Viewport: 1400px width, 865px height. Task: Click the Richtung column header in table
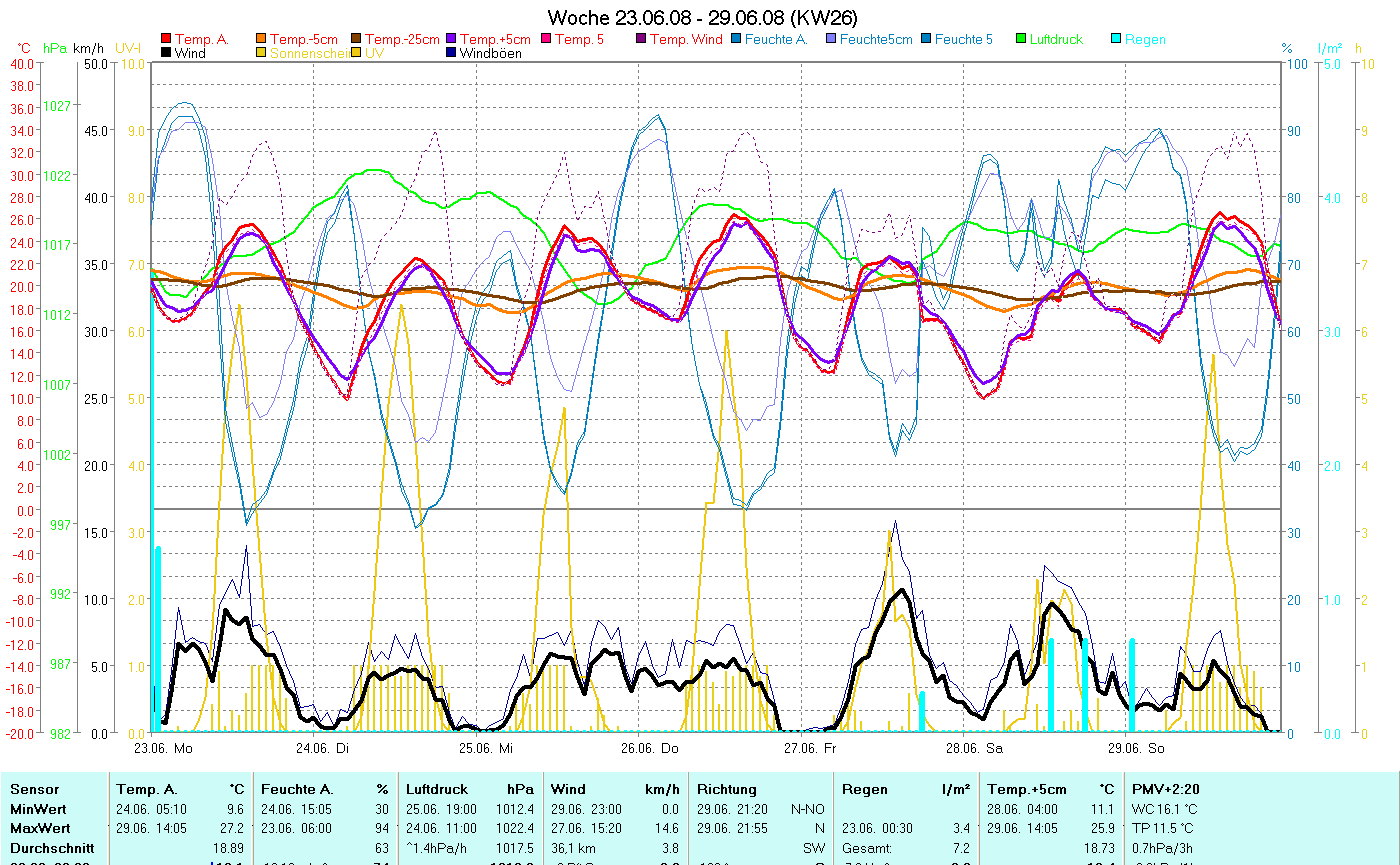pyautogui.click(x=727, y=789)
